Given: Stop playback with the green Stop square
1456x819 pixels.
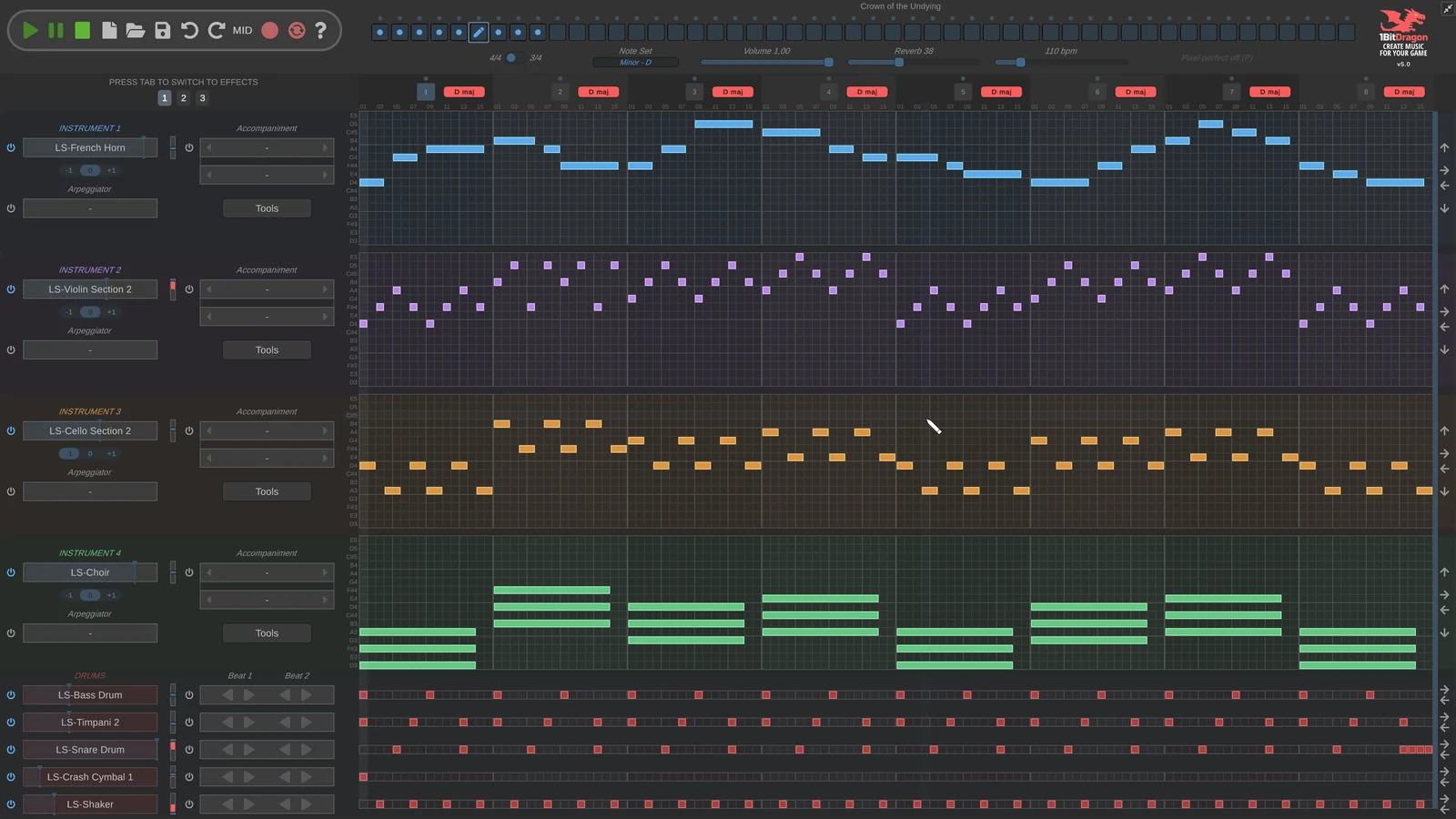Looking at the screenshot, I should (x=82, y=30).
